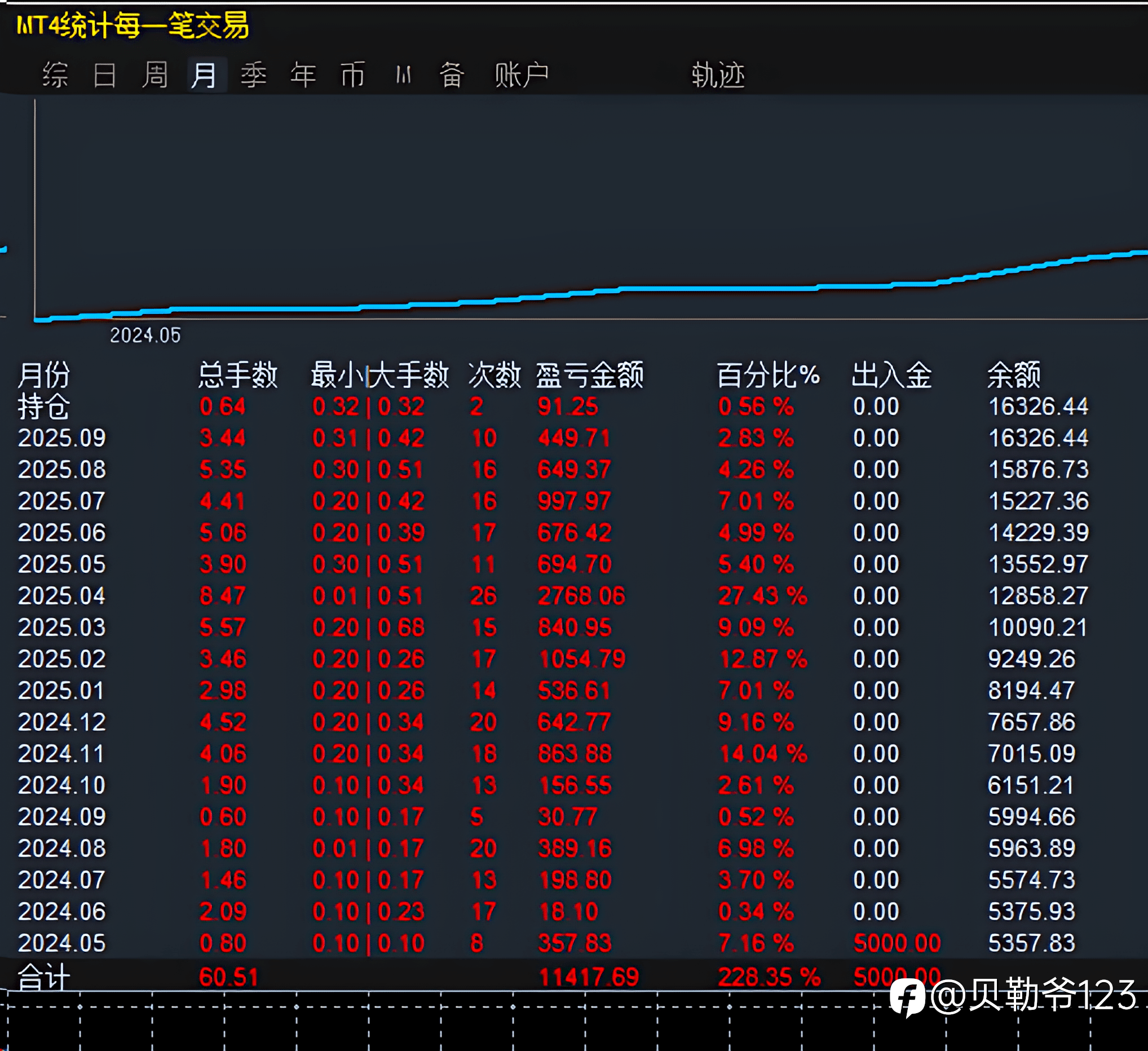Click lots range 0.20 | 0.68
This screenshot has width=1148, height=1051.
tap(368, 628)
